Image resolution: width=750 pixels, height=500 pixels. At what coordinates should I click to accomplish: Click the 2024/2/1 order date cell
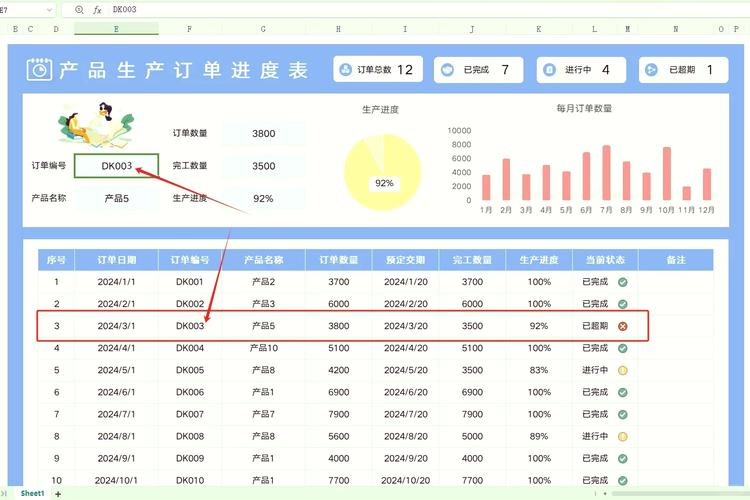(x=116, y=304)
